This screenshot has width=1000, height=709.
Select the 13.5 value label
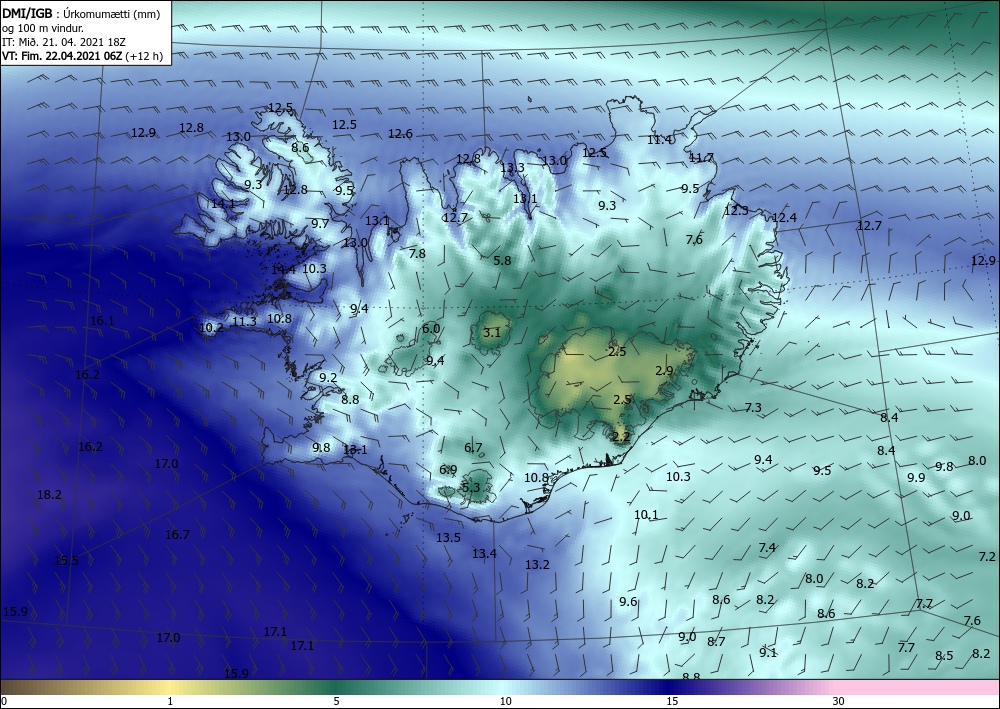pyautogui.click(x=448, y=537)
